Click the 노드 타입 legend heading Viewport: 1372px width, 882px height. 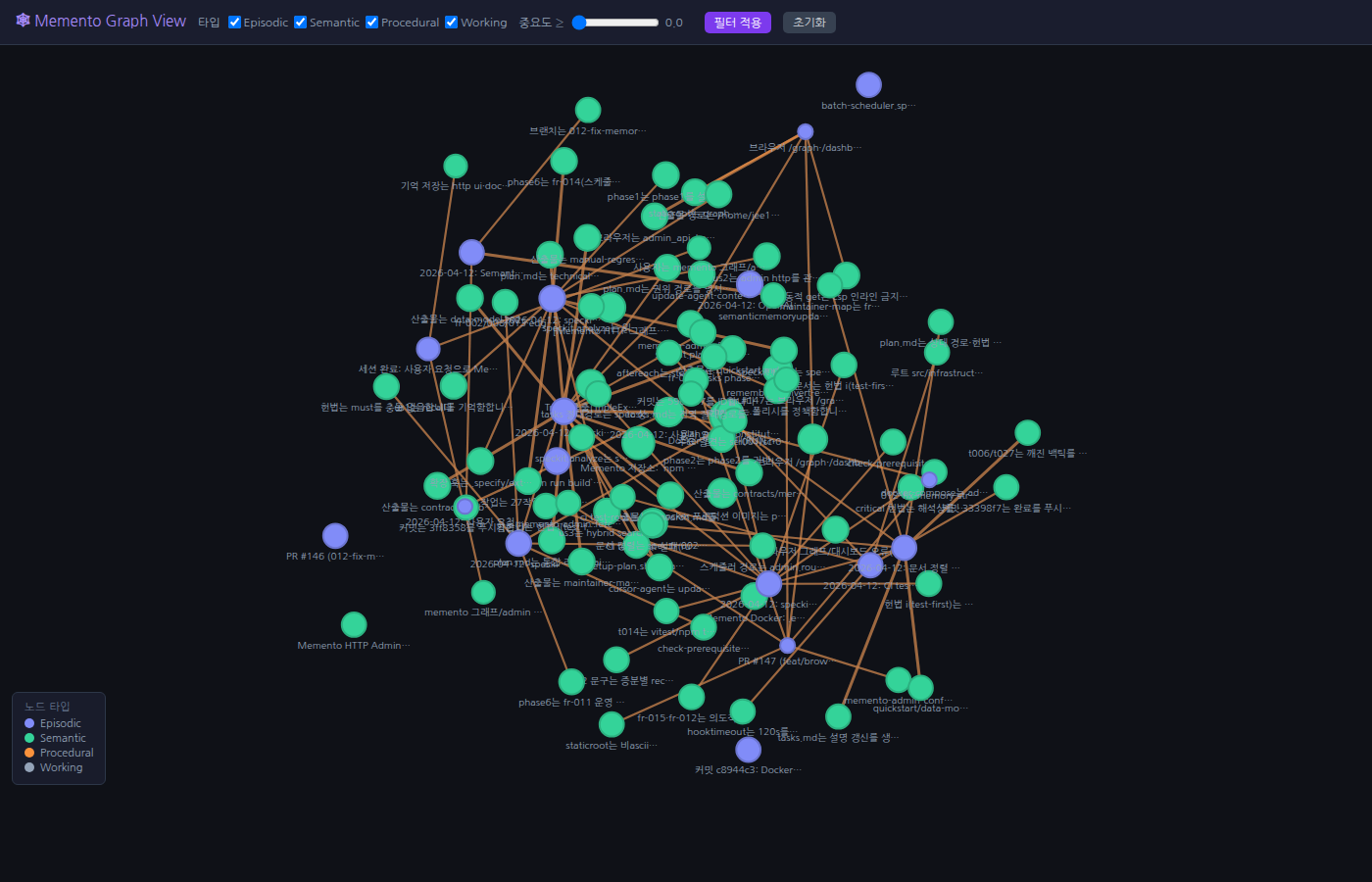click(x=47, y=707)
